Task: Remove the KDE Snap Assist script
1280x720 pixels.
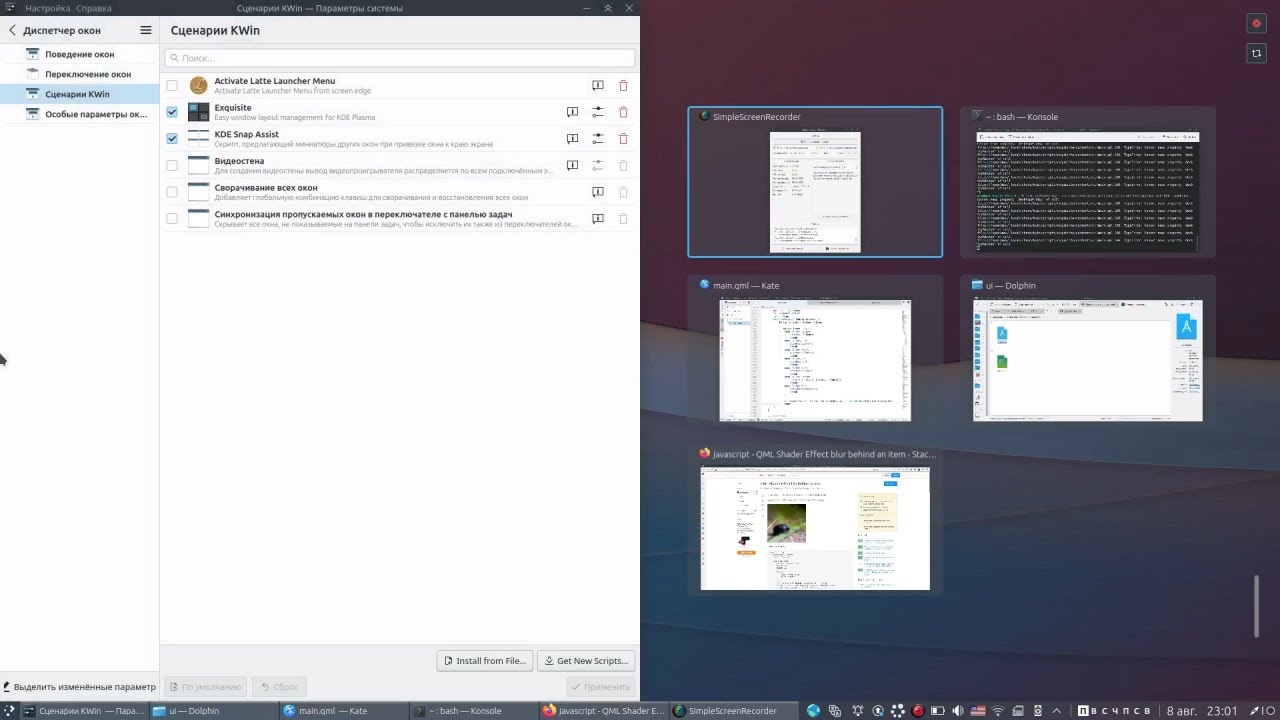Action: coord(624,139)
